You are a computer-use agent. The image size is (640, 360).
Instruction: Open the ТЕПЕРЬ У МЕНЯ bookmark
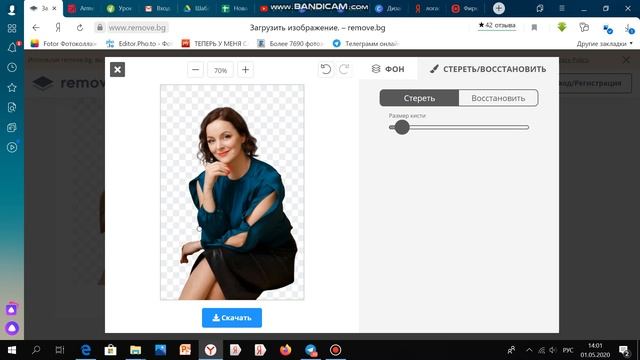[214, 43]
